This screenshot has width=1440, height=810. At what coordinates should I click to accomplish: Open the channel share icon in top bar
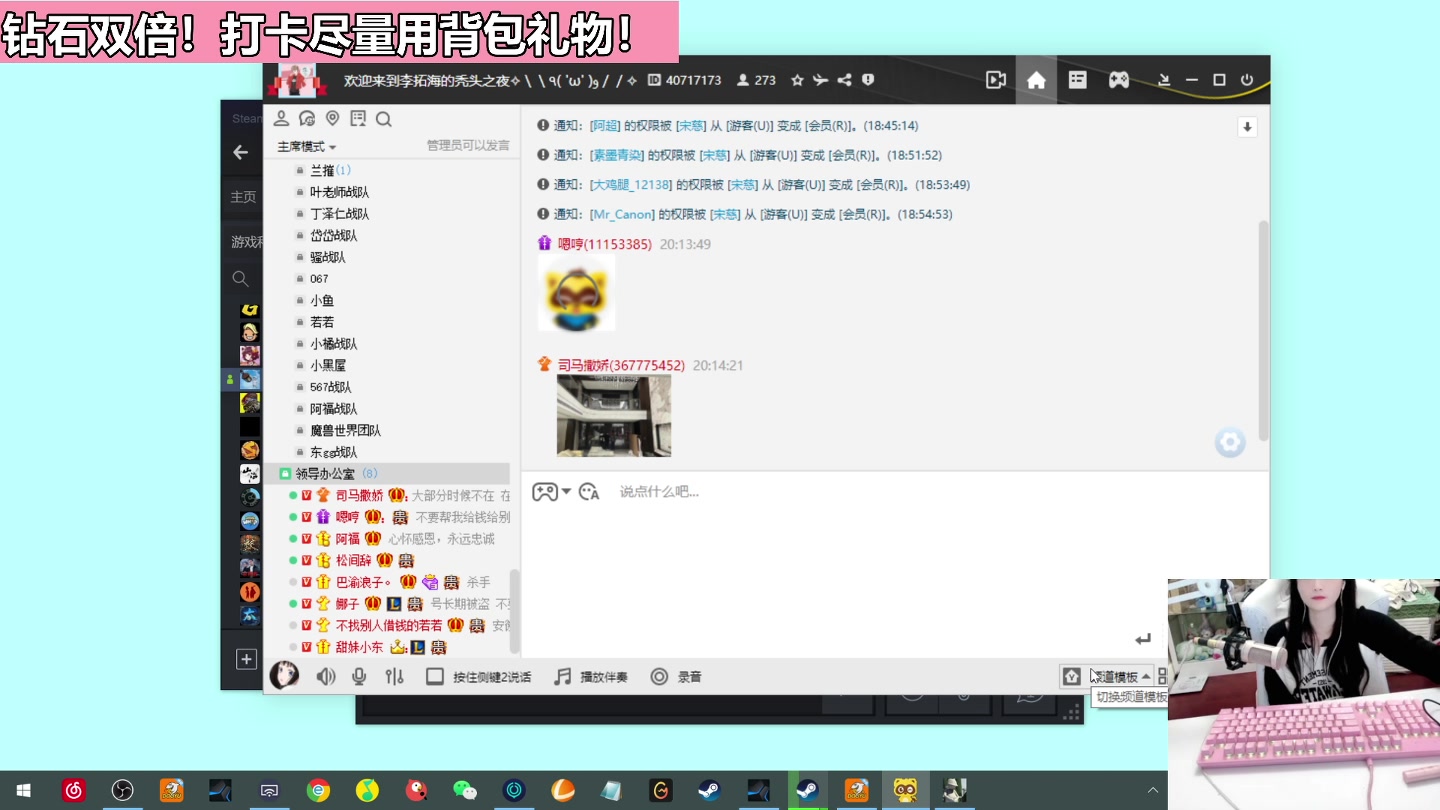click(x=844, y=80)
